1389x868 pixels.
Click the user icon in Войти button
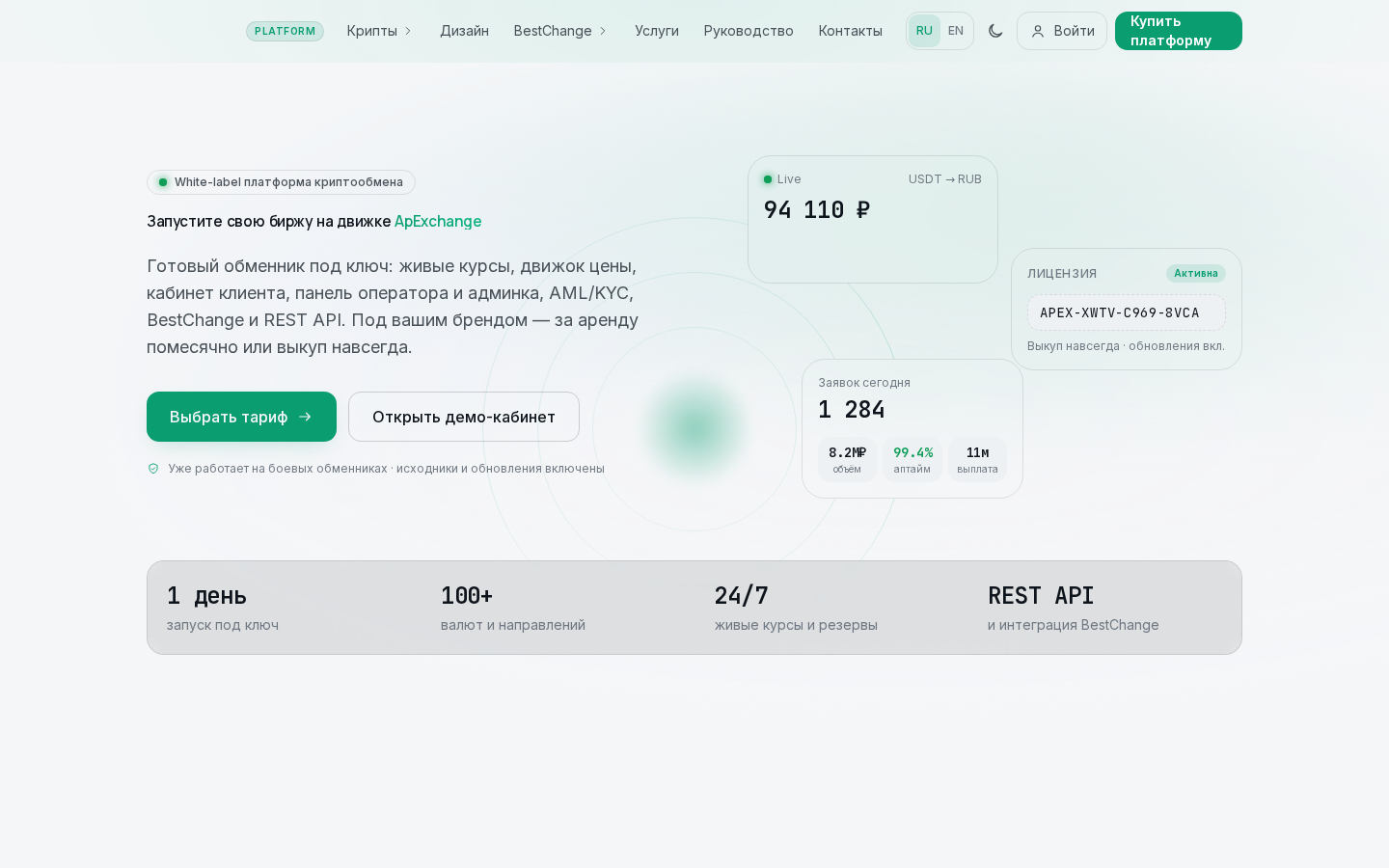[1038, 31]
